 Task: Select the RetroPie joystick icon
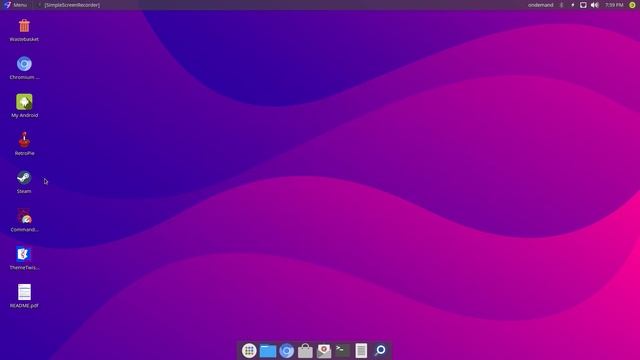pyautogui.click(x=24, y=140)
